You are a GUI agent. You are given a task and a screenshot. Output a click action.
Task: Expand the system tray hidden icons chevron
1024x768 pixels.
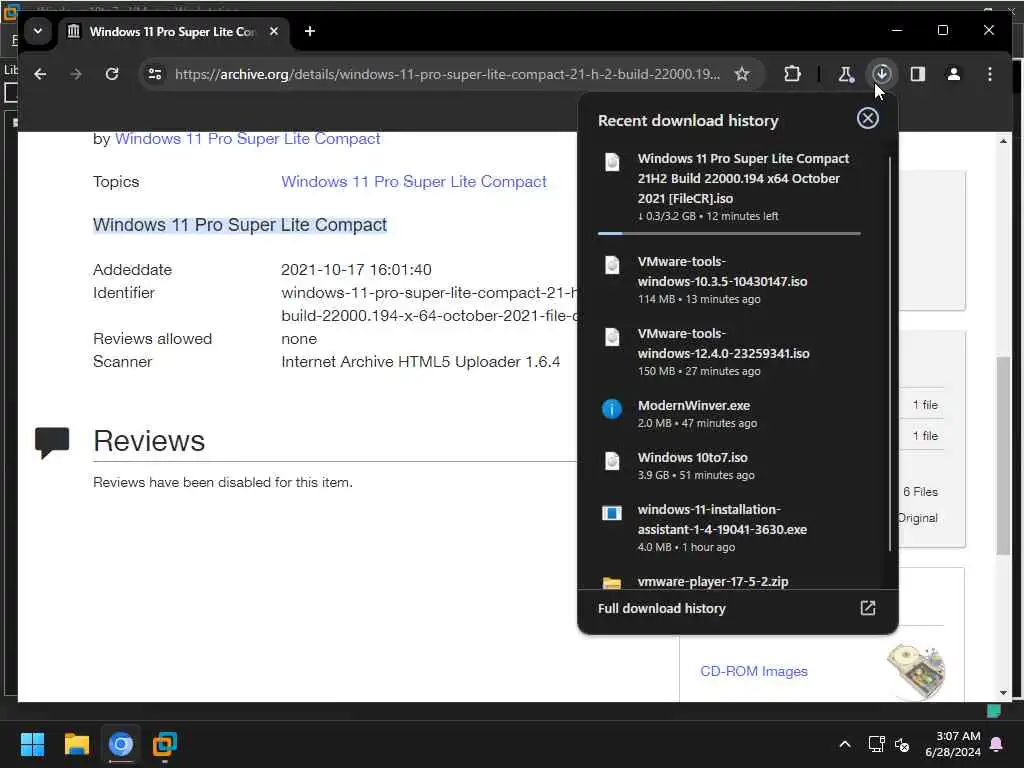coord(844,744)
